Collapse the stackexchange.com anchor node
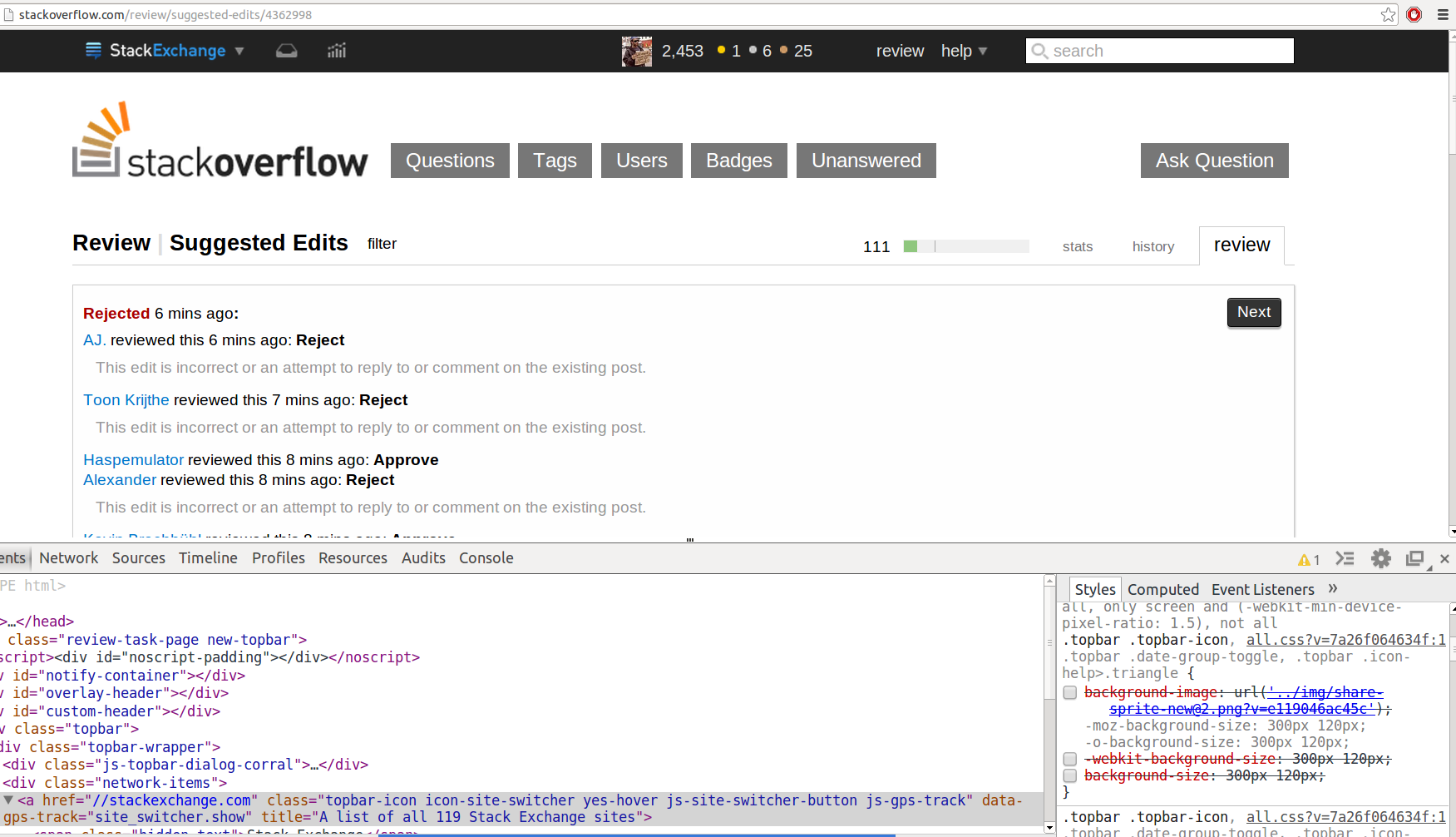Screen dimensions: 1456x837 (x=8, y=800)
